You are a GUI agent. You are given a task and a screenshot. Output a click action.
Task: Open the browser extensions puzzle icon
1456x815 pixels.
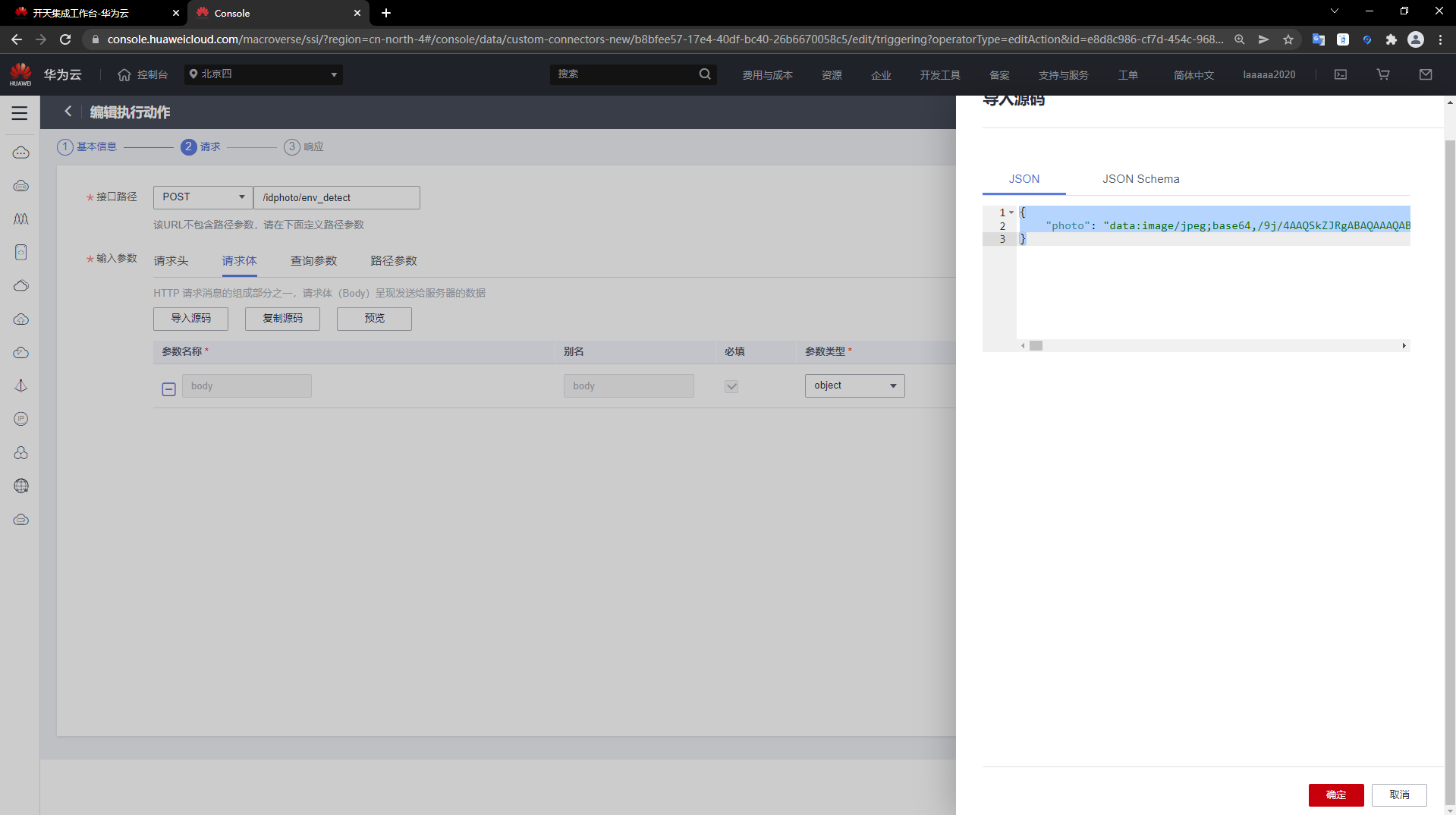point(1392,39)
